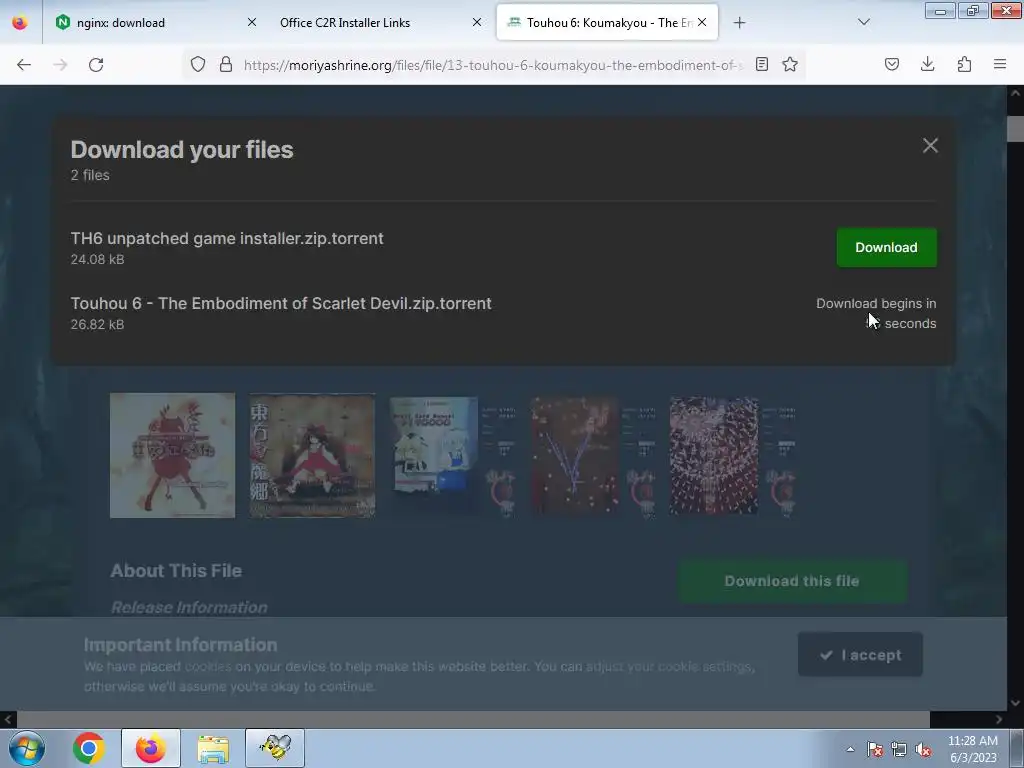Click the address bar URL field
Image resolution: width=1024 pixels, height=768 pixels.
click(493, 65)
